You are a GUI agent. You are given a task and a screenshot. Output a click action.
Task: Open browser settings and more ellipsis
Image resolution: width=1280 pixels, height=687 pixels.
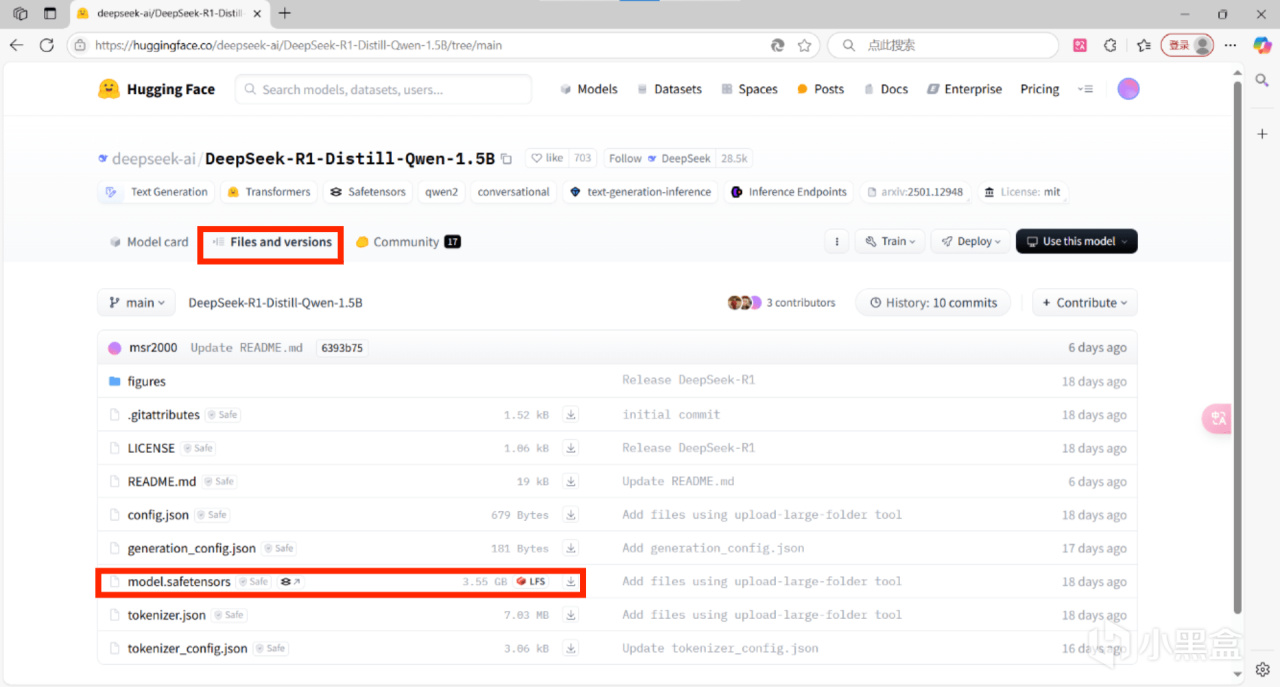1231,45
